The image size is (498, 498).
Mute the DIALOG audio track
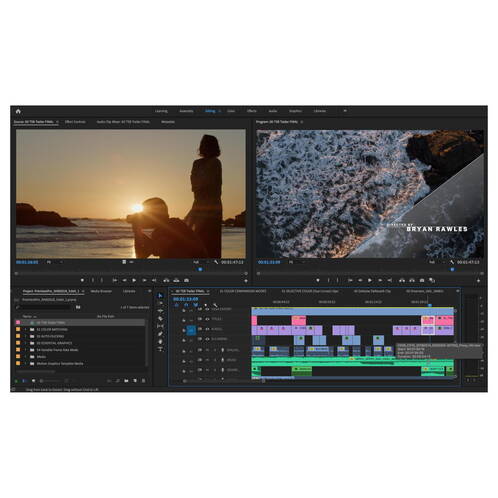tap(207, 350)
